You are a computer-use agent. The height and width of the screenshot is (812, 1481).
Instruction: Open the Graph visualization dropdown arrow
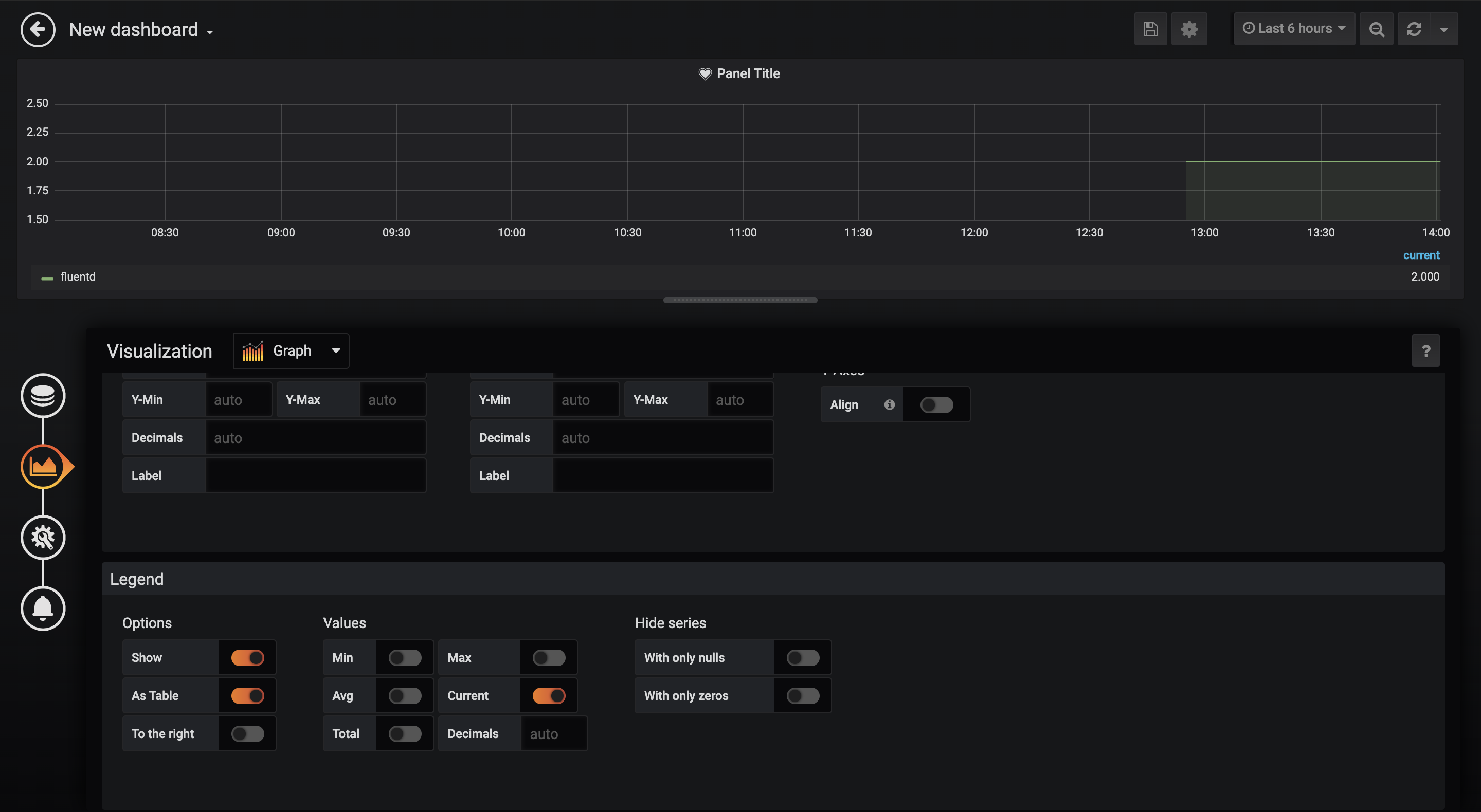336,350
